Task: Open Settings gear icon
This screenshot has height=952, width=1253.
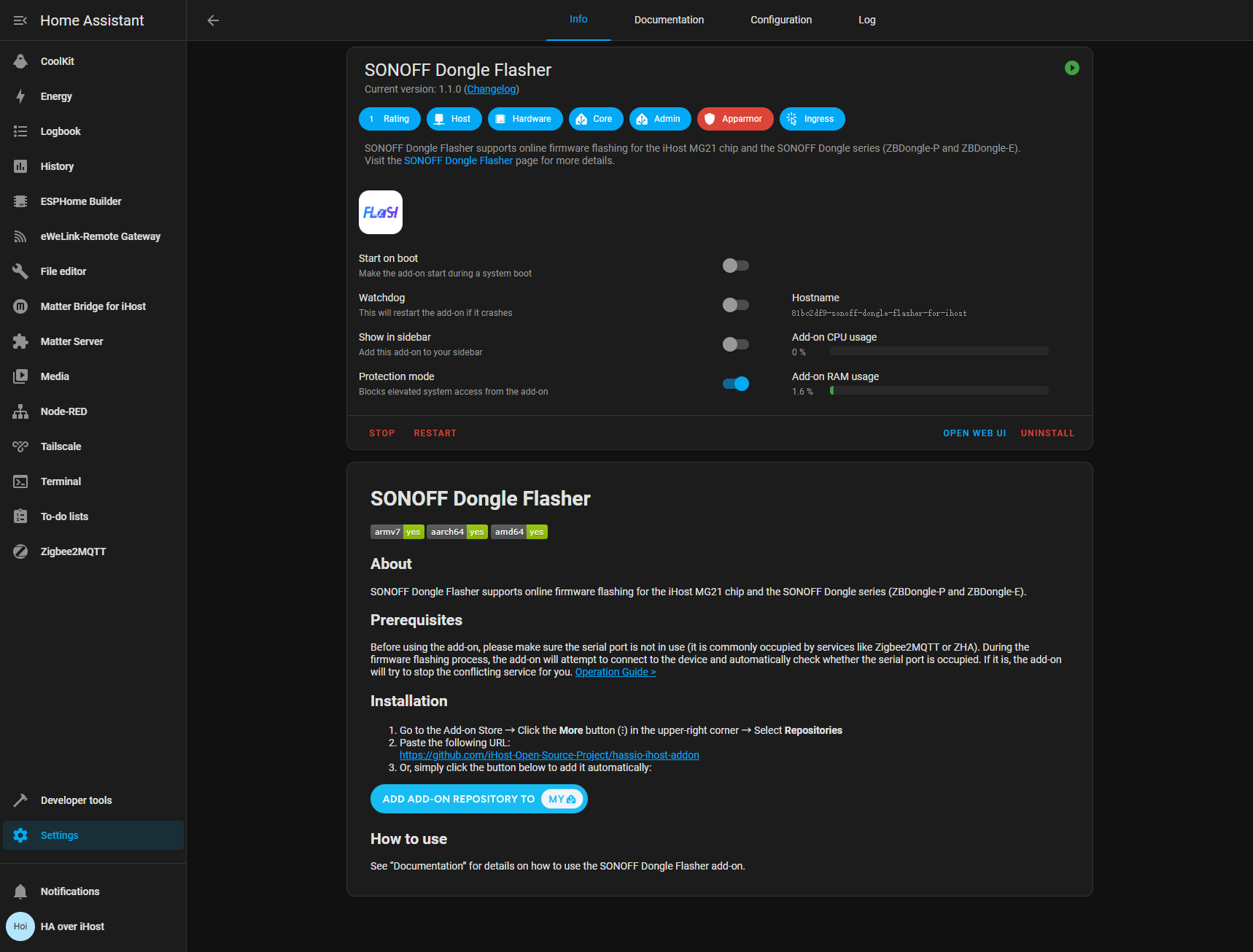Action: click(20, 835)
